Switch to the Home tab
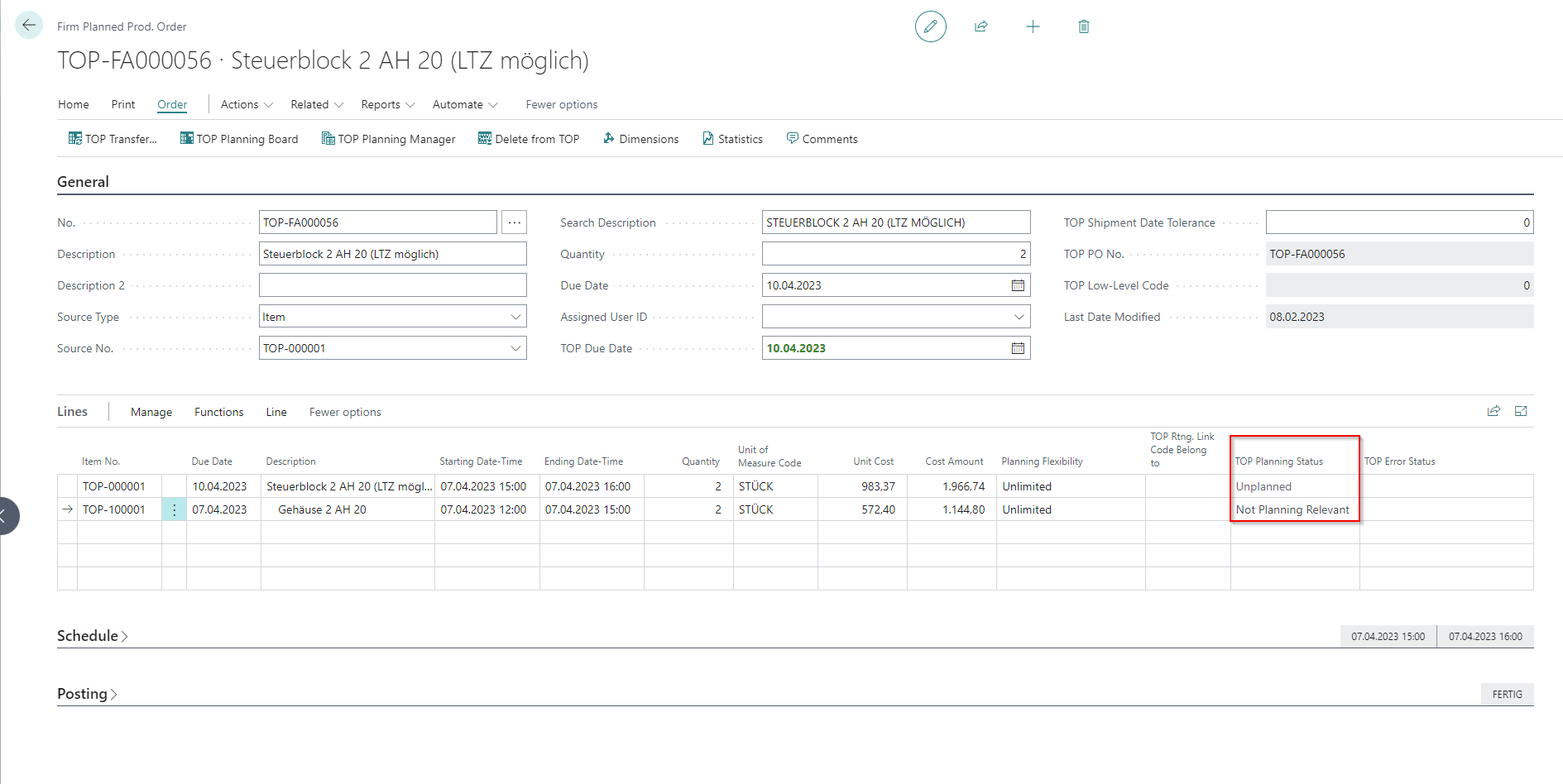 coord(74,104)
